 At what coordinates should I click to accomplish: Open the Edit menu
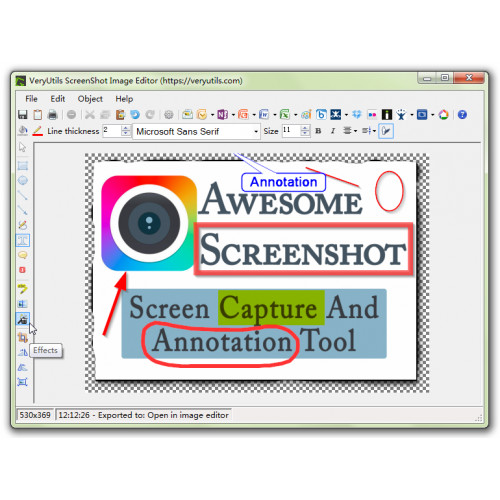click(x=57, y=99)
